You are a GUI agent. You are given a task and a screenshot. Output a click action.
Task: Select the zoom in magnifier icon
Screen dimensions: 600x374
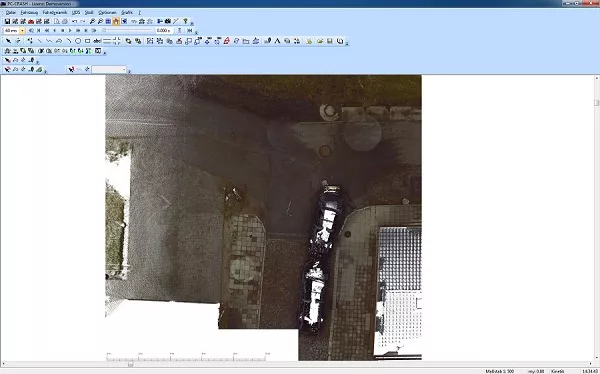[92, 21]
